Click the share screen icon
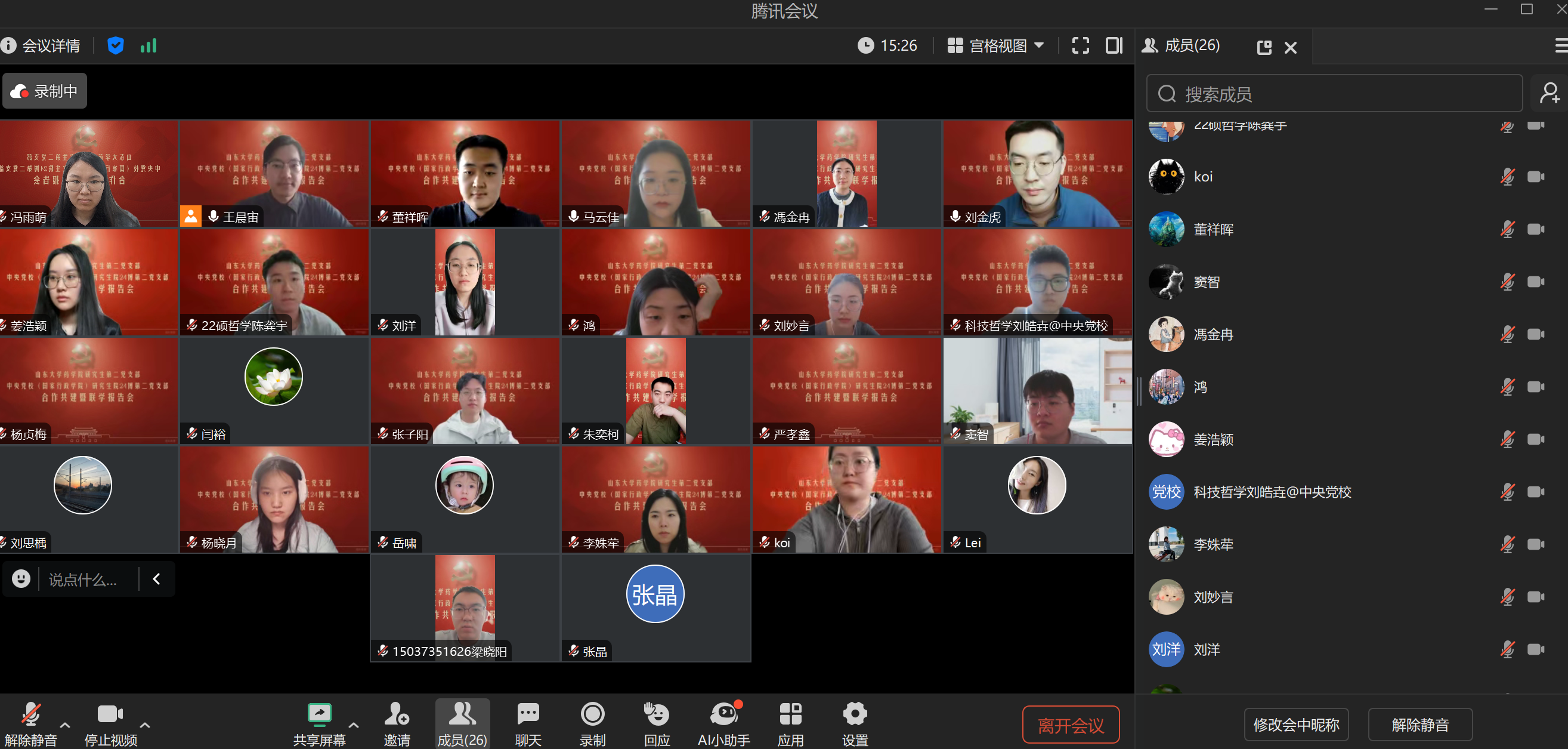This screenshot has height=749, width=1568. click(319, 714)
